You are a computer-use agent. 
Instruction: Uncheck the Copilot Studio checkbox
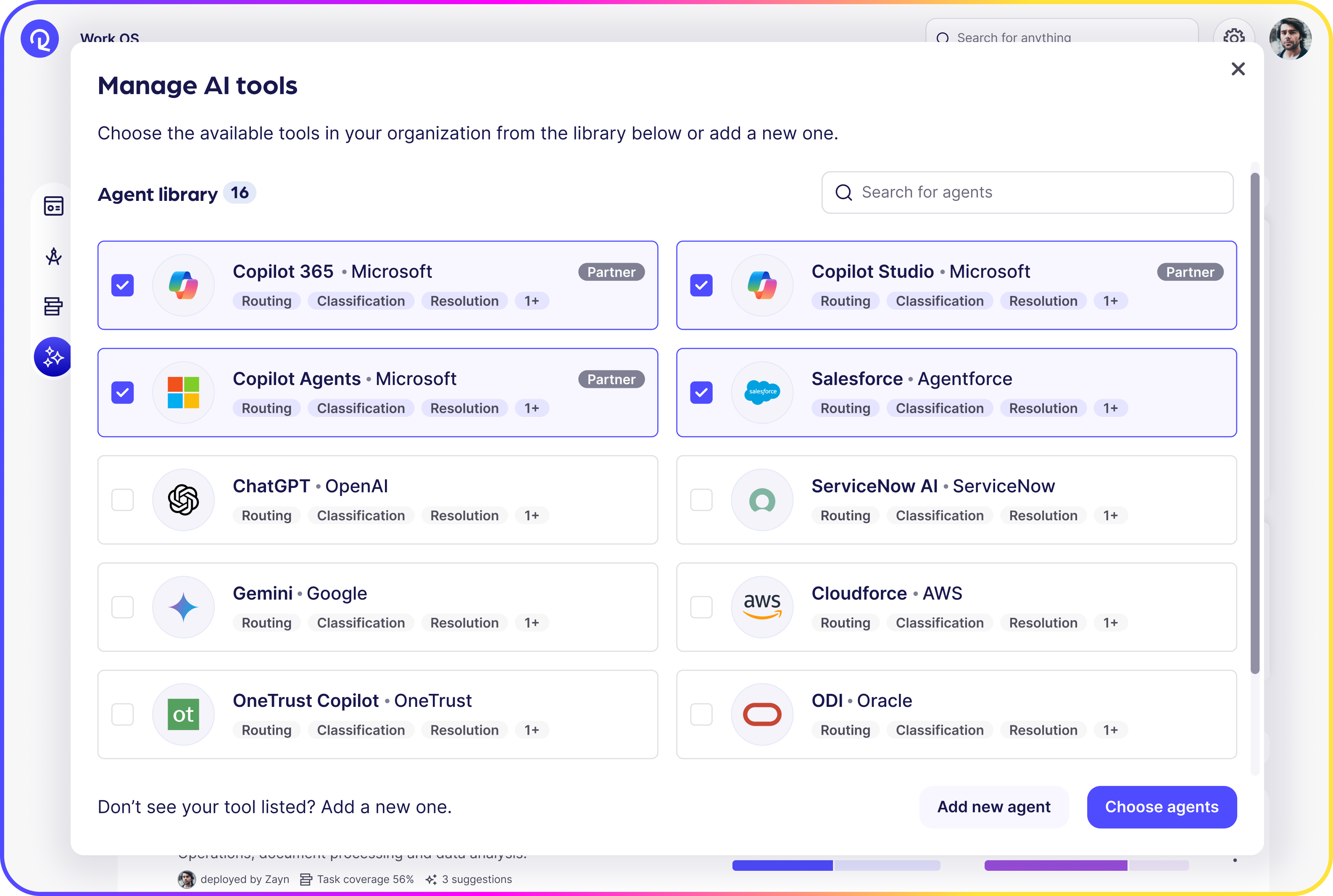click(x=701, y=285)
